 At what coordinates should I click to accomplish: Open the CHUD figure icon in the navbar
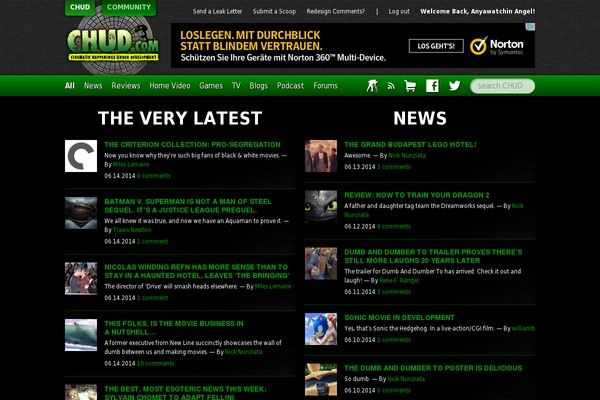pos(372,86)
